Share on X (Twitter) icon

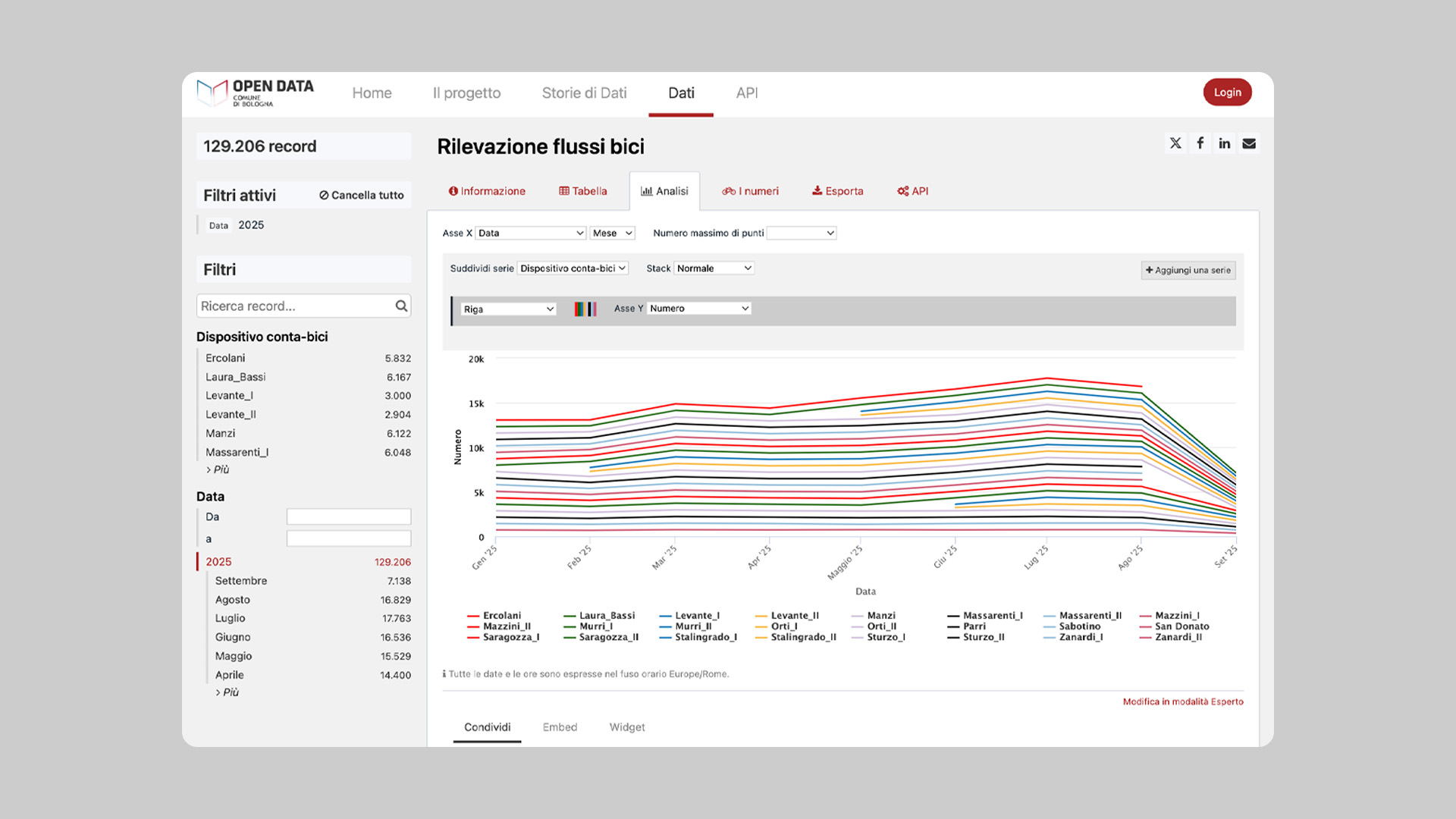tap(1175, 143)
